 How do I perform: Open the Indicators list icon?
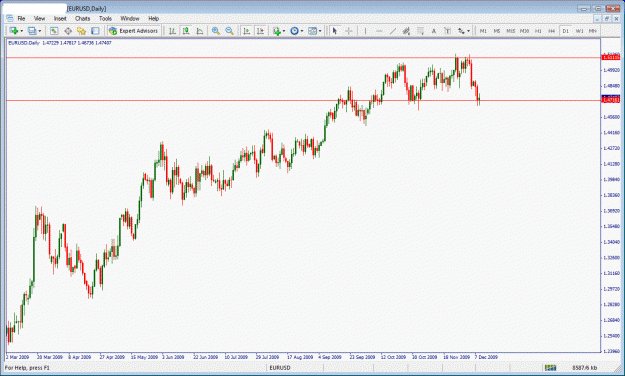coord(277,31)
